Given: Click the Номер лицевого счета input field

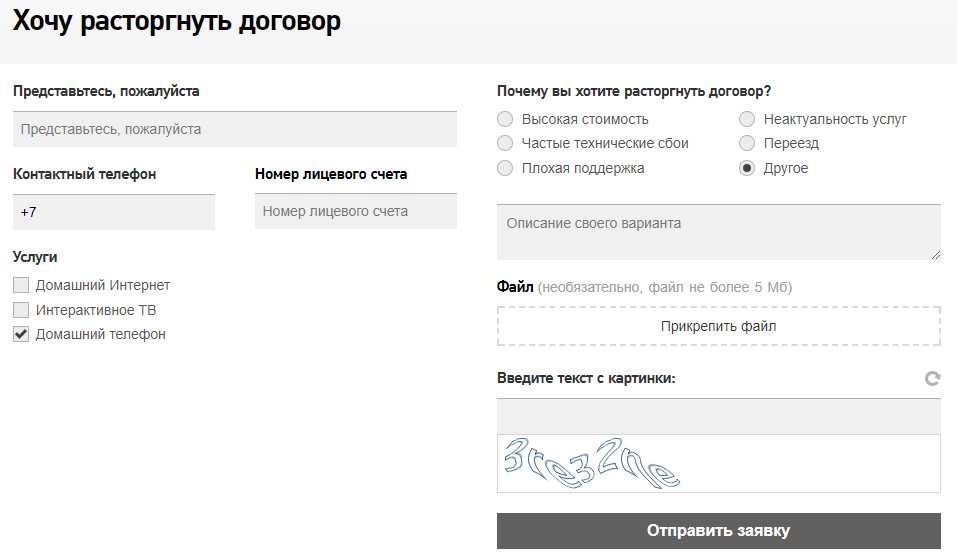Looking at the screenshot, I should pyautogui.click(x=355, y=212).
